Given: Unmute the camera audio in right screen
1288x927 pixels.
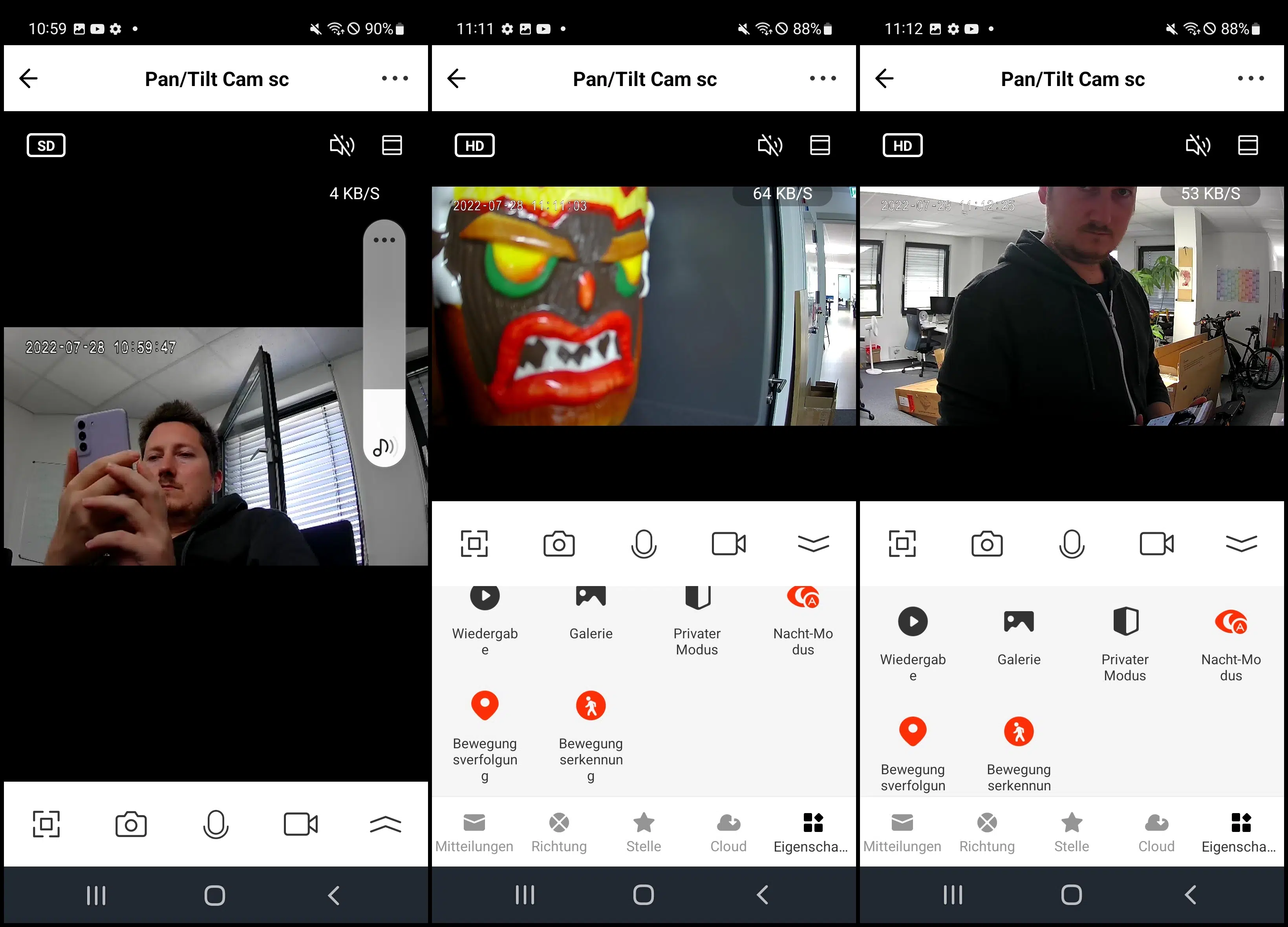Looking at the screenshot, I should click(x=1198, y=145).
